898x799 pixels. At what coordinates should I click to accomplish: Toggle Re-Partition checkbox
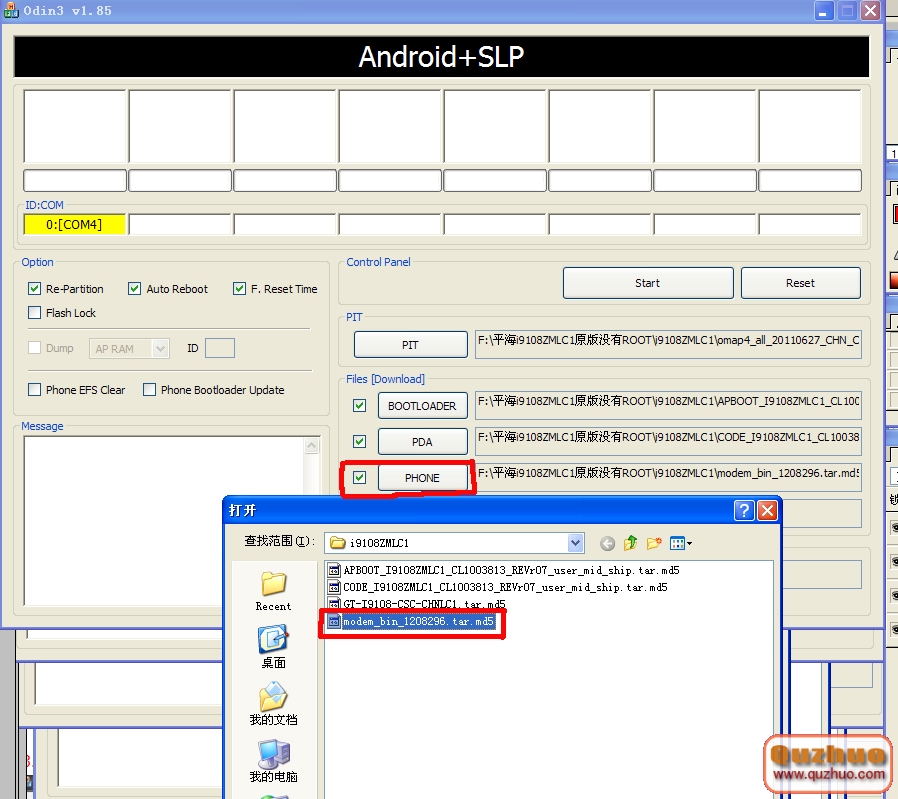[34, 289]
